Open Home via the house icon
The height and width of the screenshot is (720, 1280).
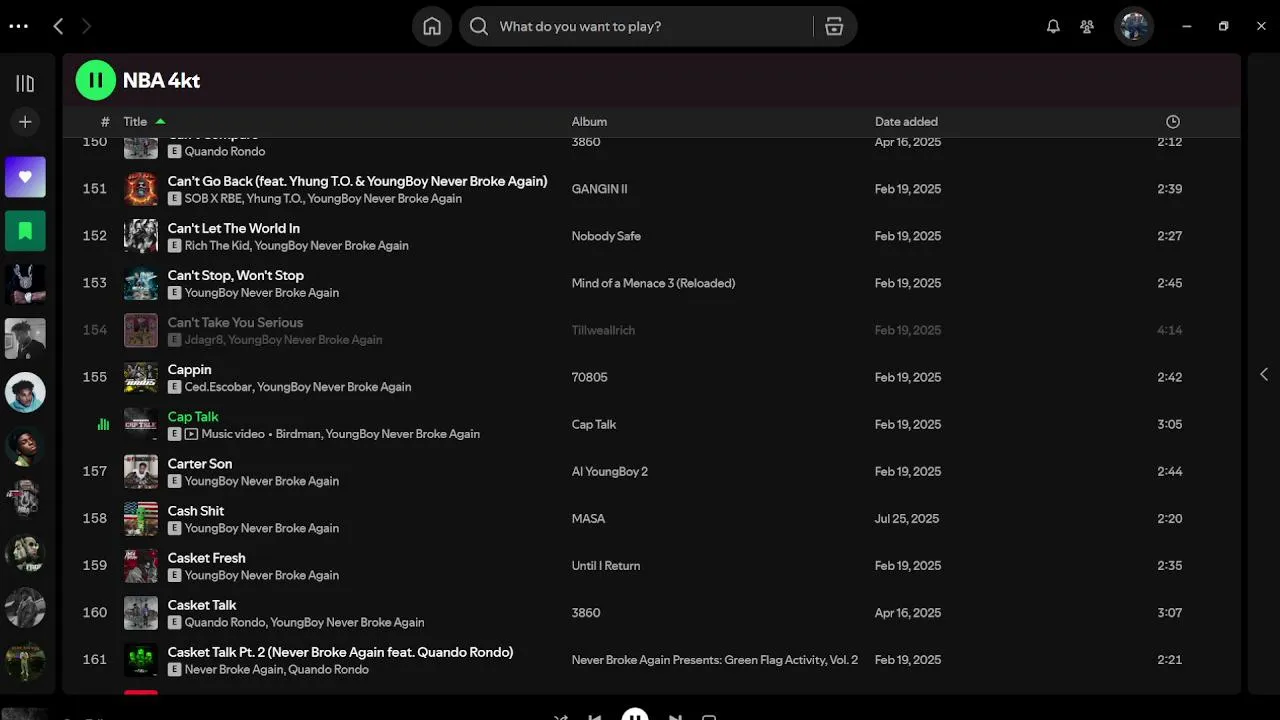pos(432,27)
